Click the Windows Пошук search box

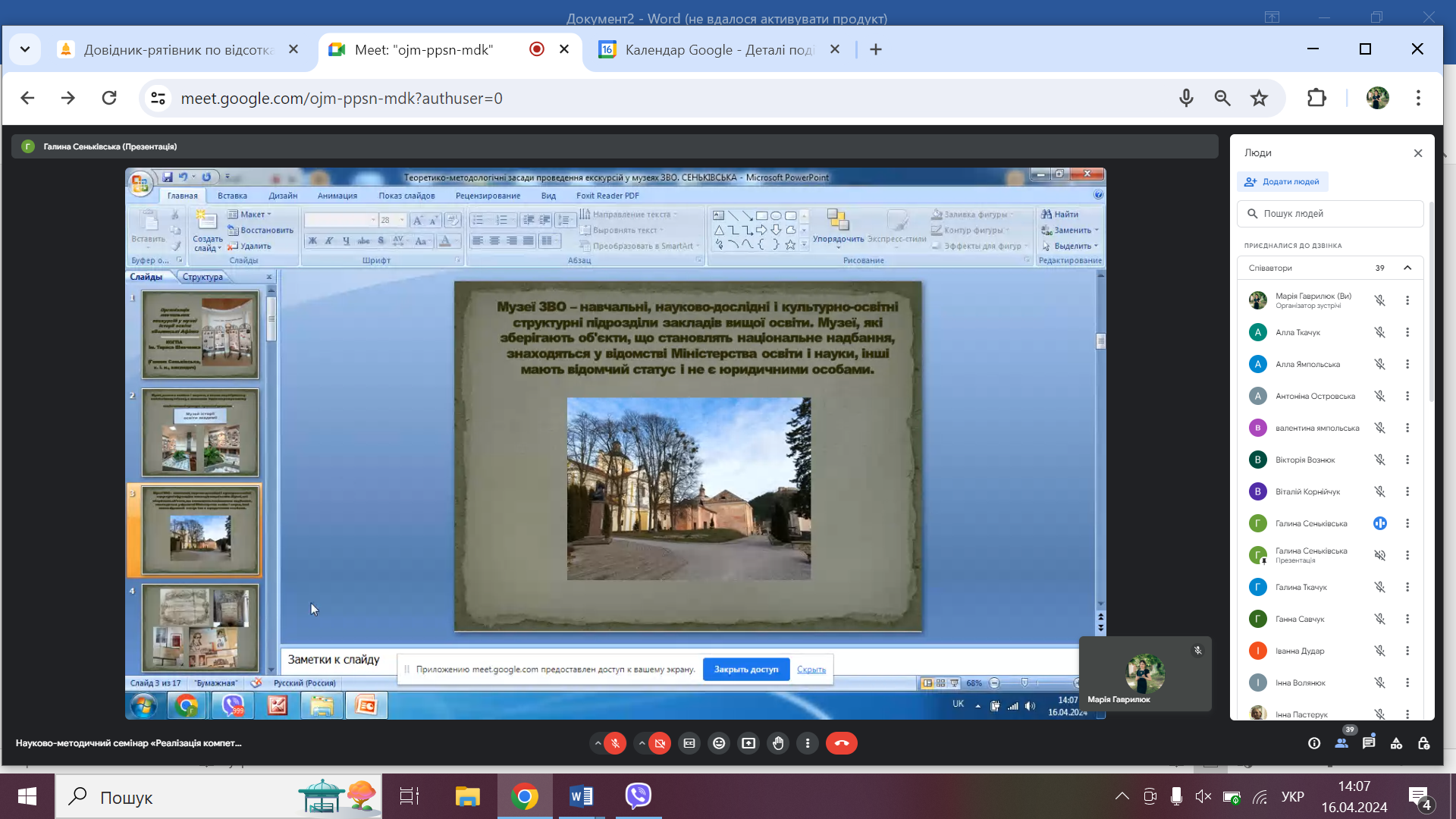[218, 797]
